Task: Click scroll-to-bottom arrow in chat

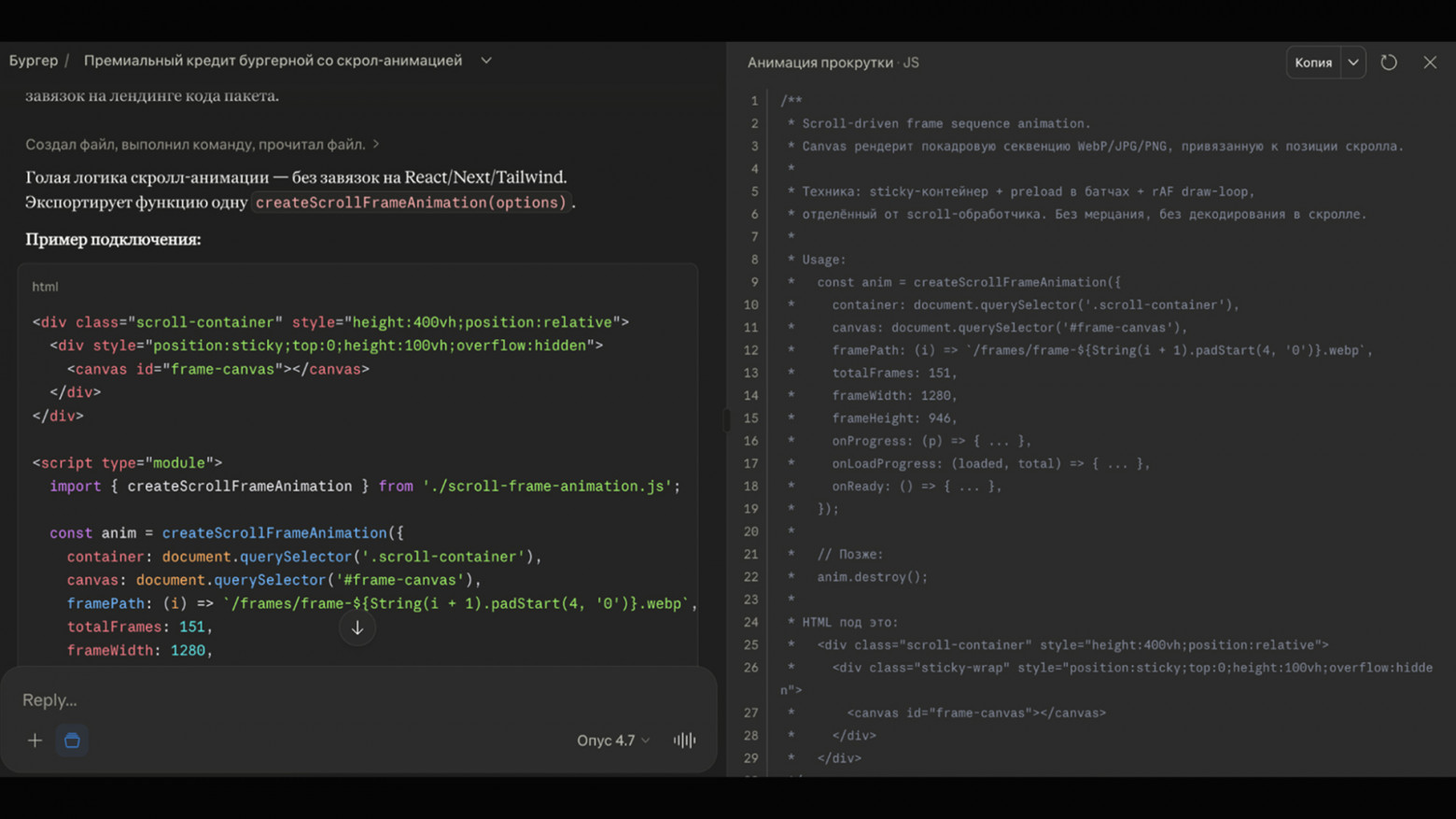Action: [357, 628]
